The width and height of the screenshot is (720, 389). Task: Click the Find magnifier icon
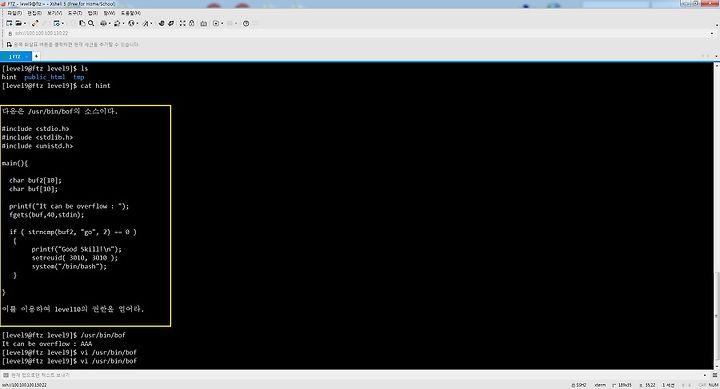click(91, 23)
